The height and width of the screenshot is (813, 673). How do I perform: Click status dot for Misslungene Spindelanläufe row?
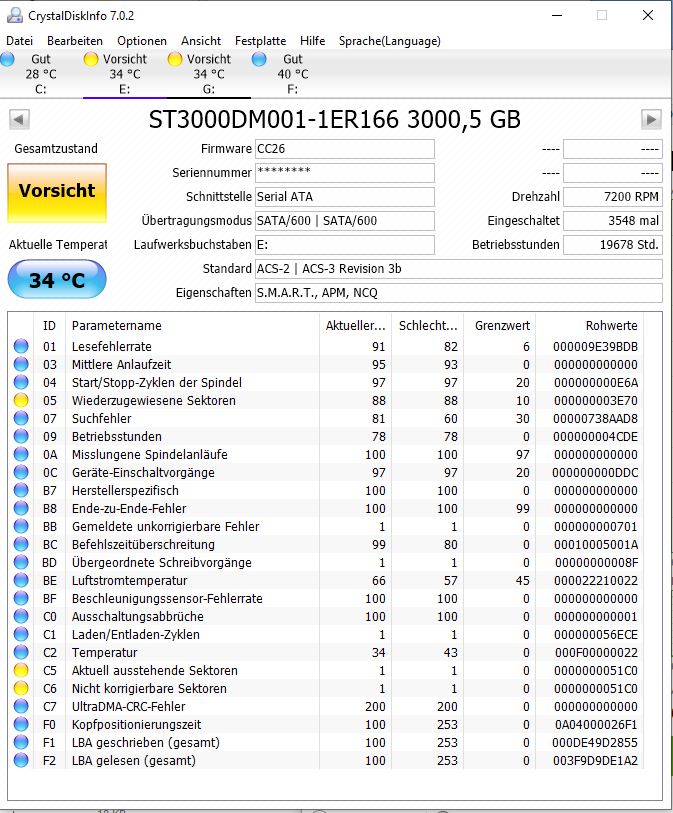pyautogui.click(x=21, y=454)
